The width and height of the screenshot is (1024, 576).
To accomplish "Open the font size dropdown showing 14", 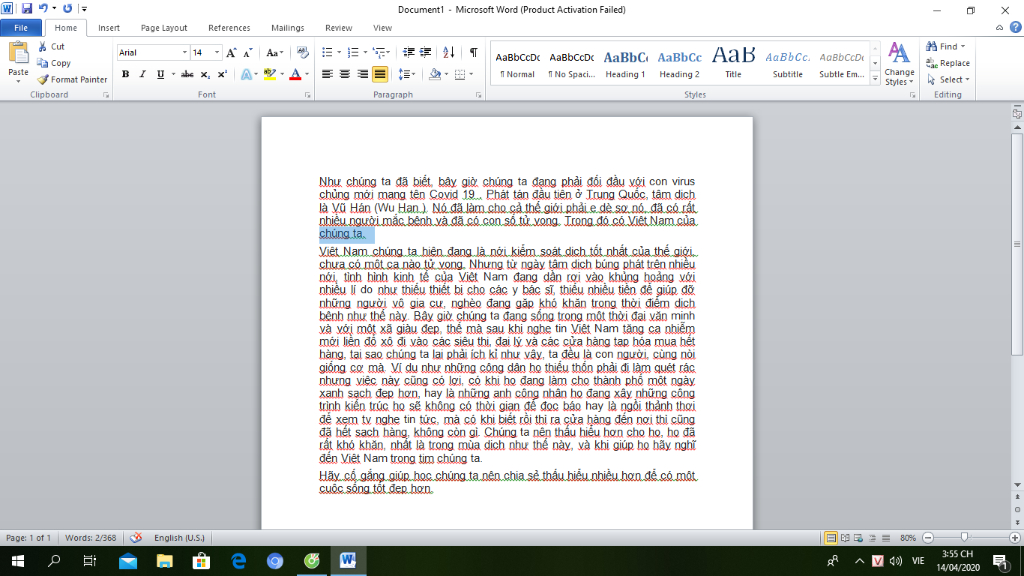I will (217, 52).
